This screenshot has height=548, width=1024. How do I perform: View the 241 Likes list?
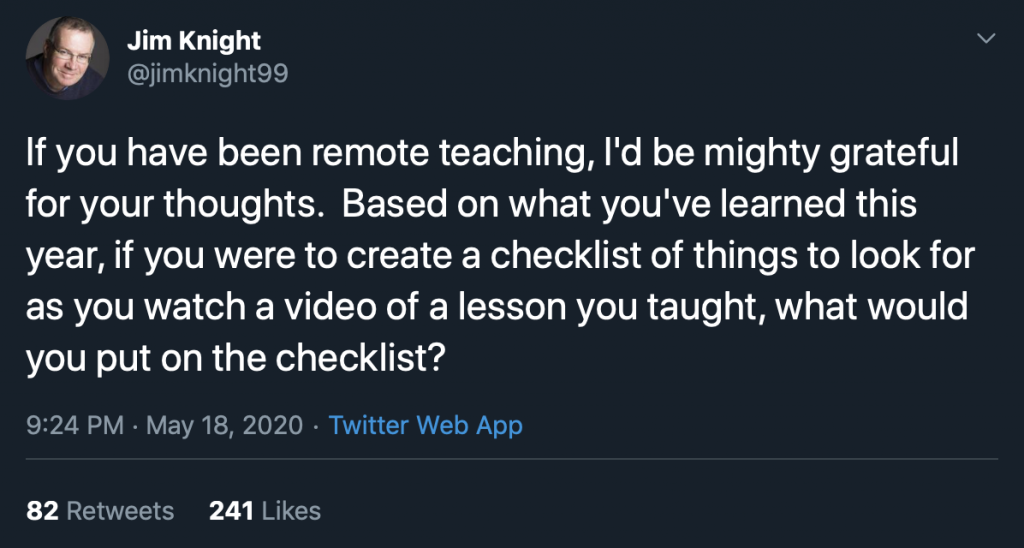coord(265,511)
